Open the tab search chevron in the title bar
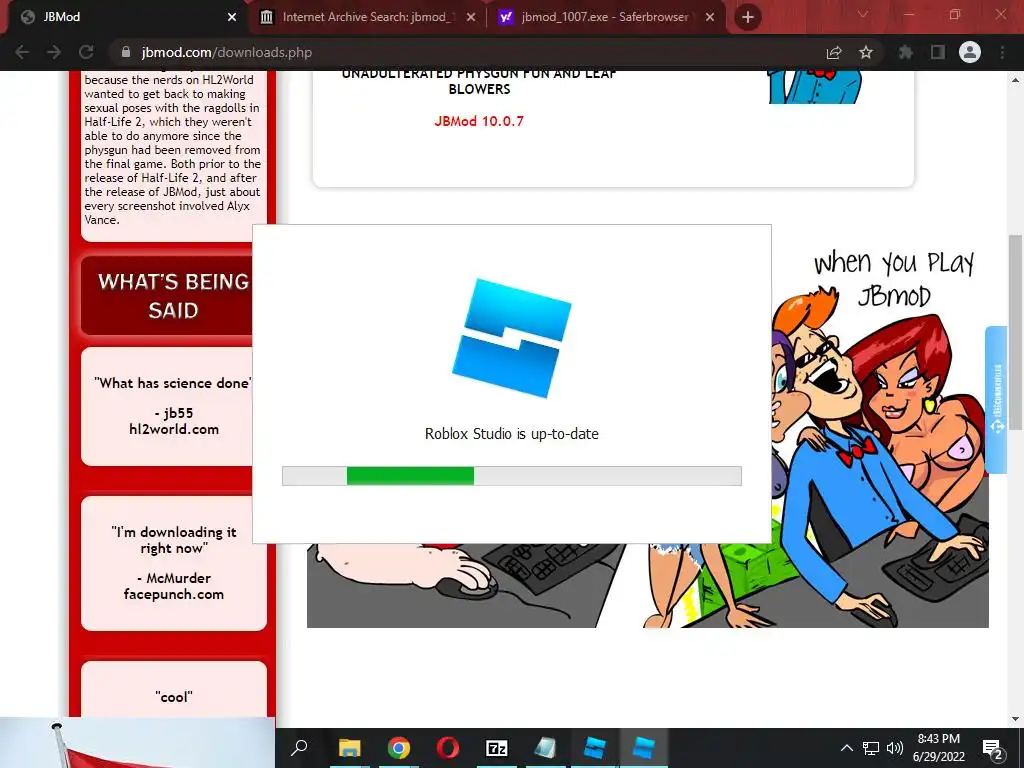The width and height of the screenshot is (1024, 768). [863, 14]
